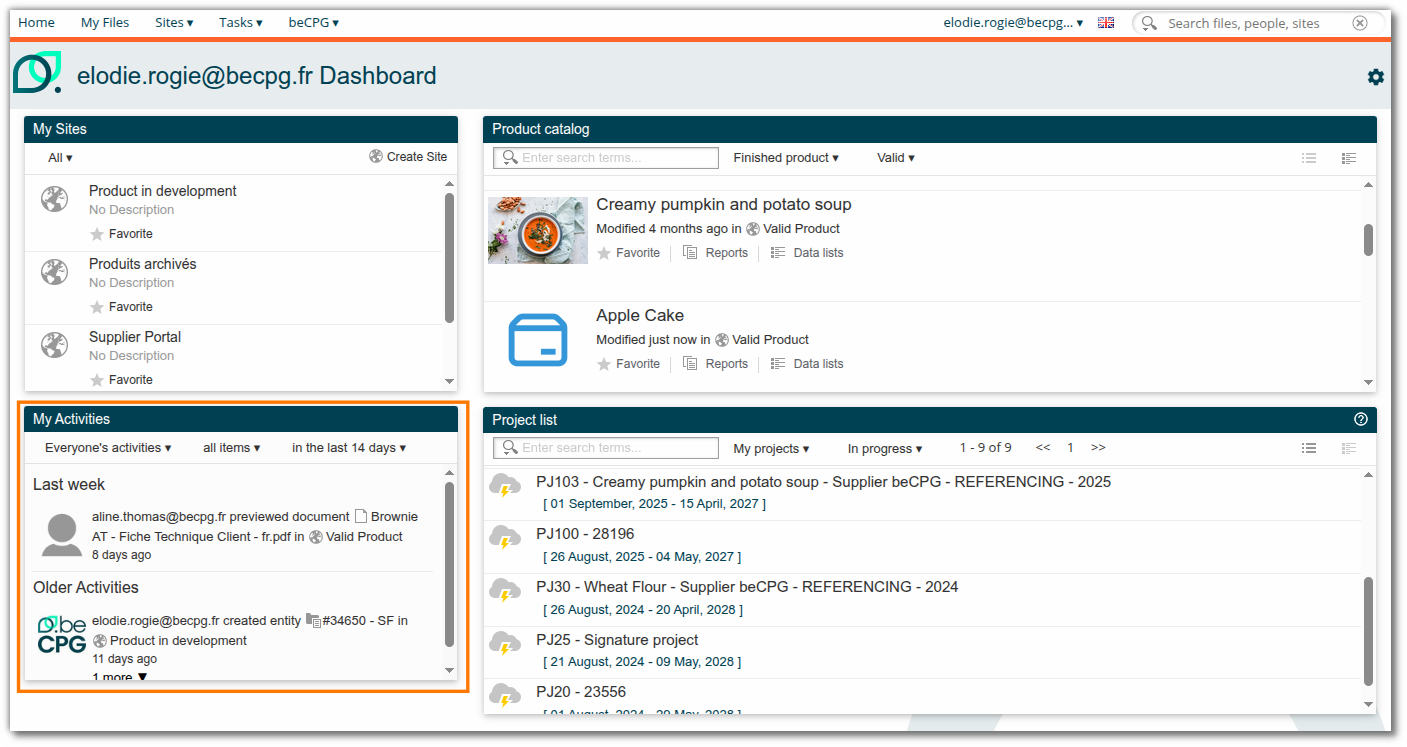Screen dimensions: 1407x747
Task: Open the Sites dropdown menu
Action: coord(174,22)
